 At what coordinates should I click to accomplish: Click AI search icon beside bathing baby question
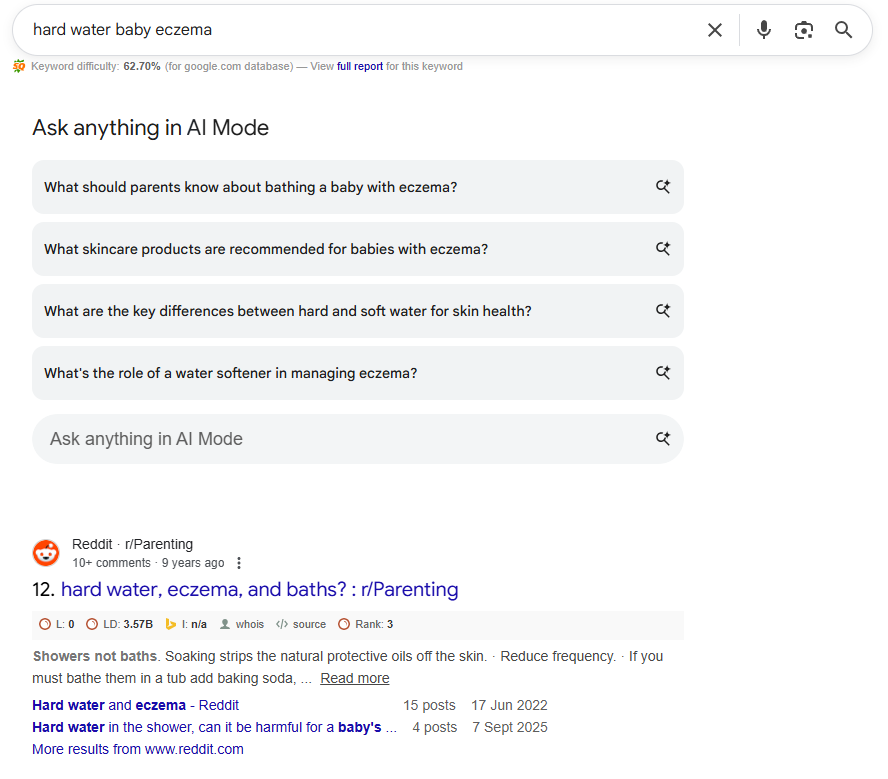663,187
